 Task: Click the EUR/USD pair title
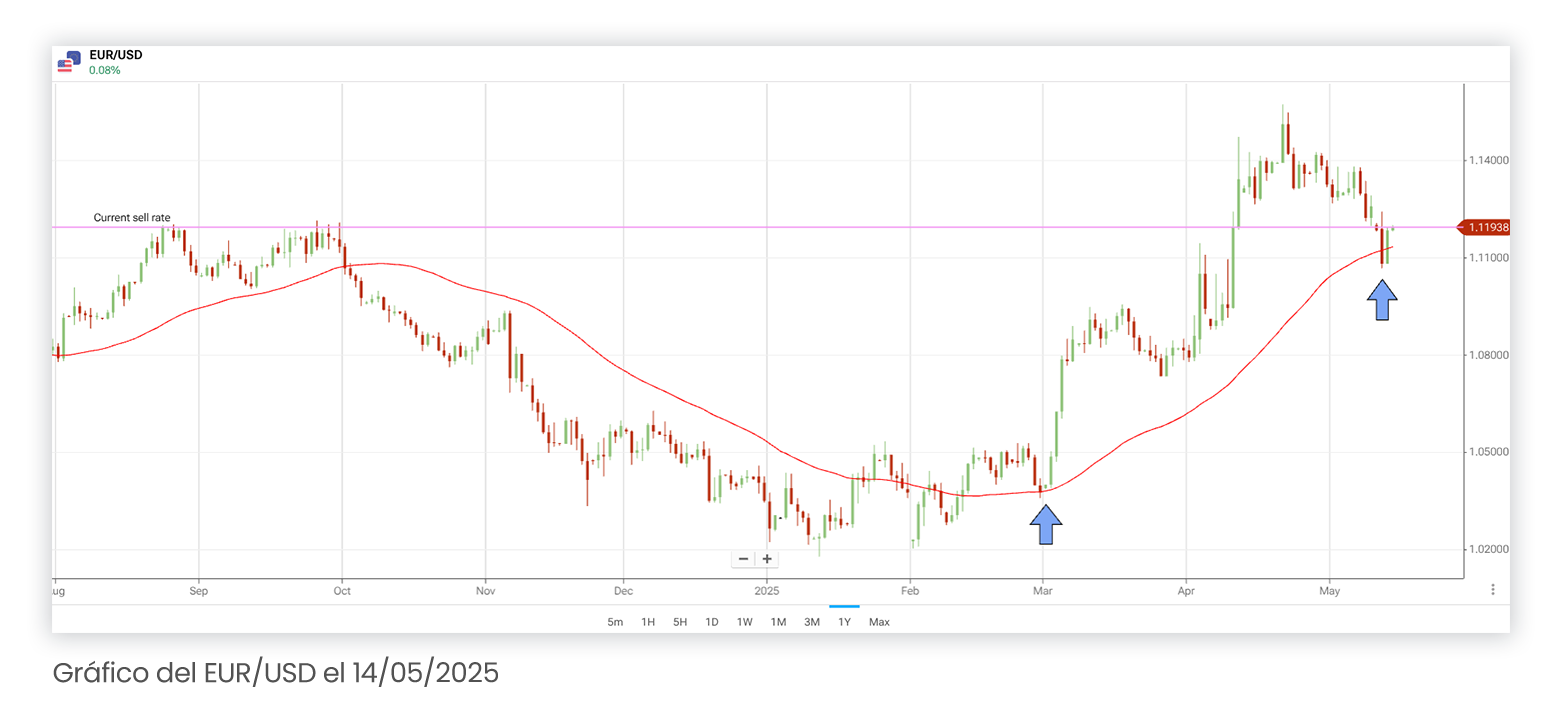[116, 55]
